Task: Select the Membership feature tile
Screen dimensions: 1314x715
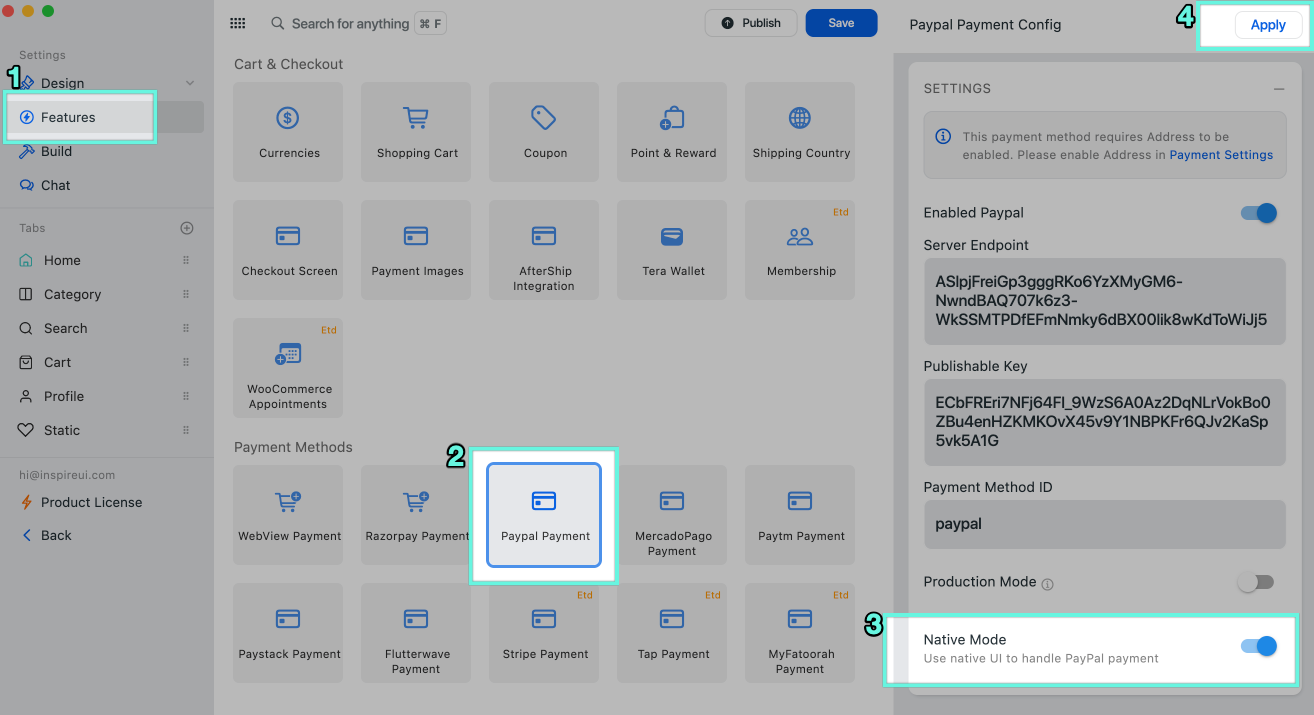Action: pos(800,251)
